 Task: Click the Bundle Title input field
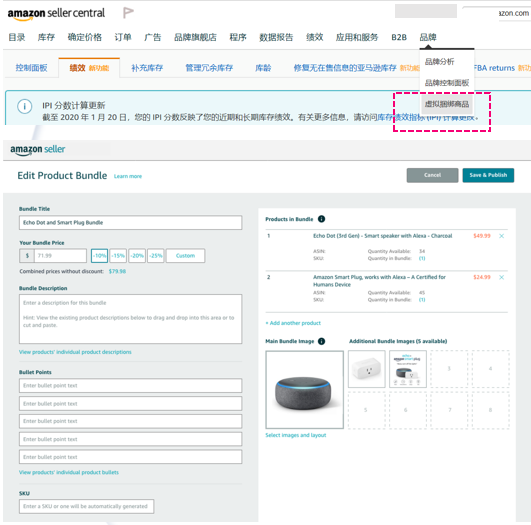click(130, 223)
